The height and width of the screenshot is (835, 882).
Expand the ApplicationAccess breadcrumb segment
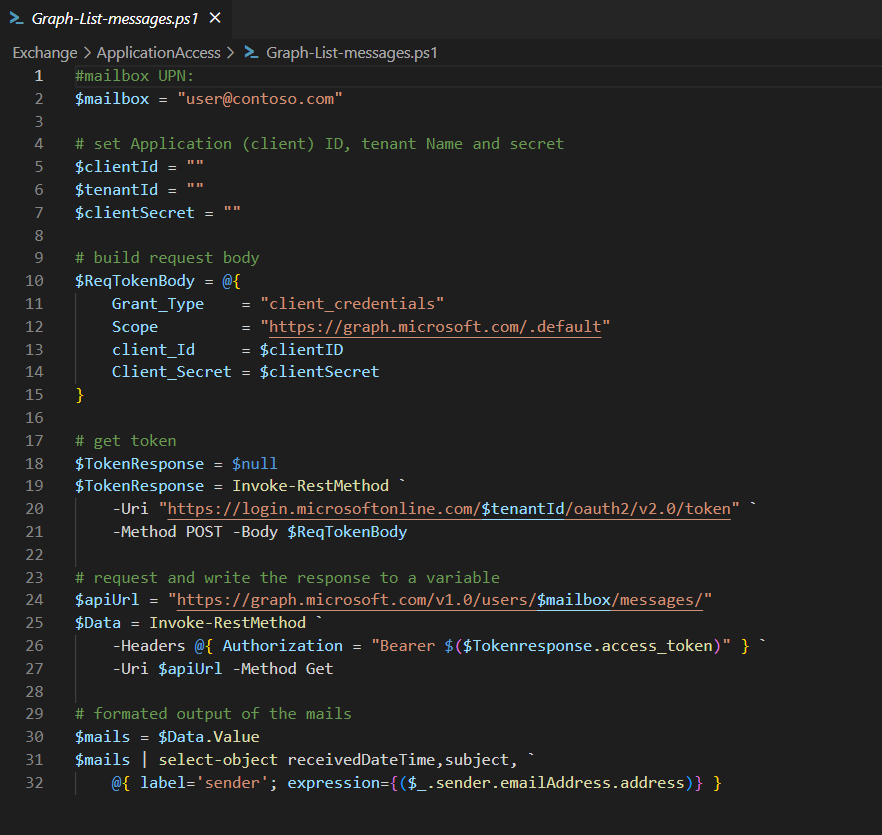click(x=160, y=53)
